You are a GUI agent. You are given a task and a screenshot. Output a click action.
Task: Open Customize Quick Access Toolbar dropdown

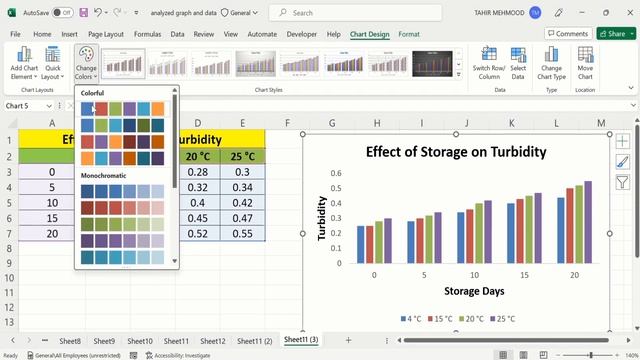pos(136,13)
